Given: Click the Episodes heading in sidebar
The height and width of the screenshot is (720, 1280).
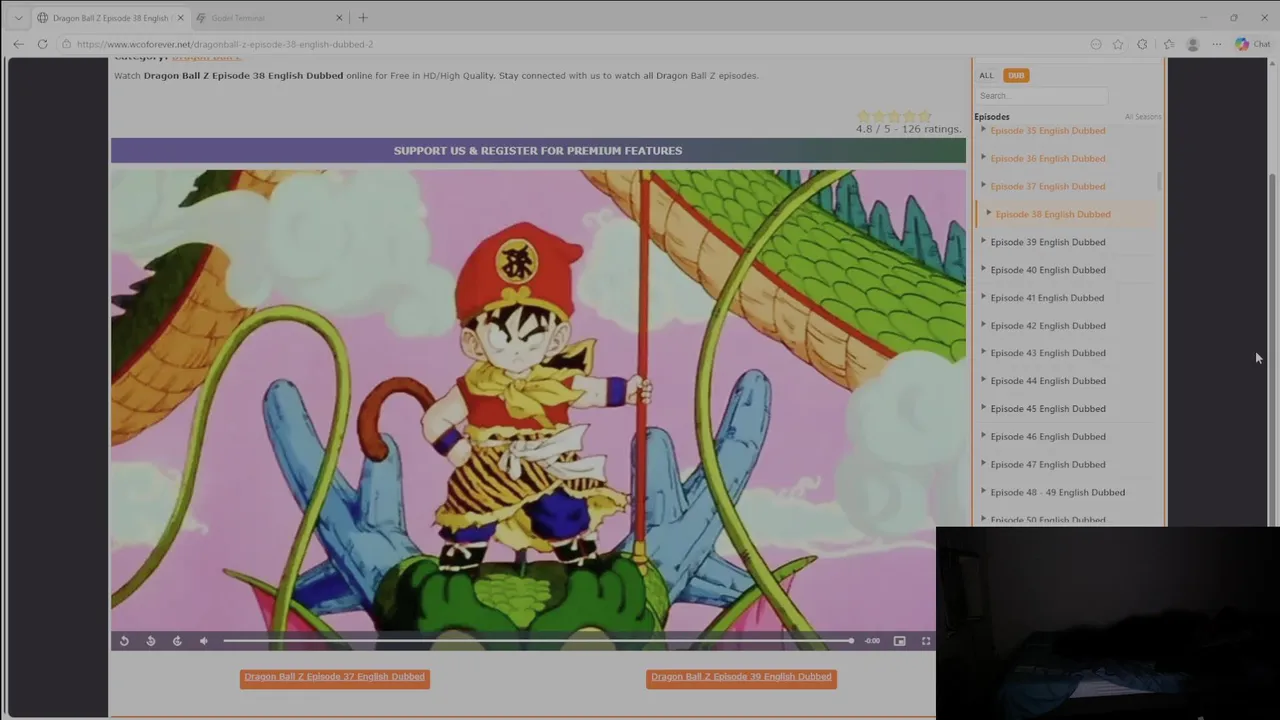Looking at the screenshot, I should click(992, 117).
